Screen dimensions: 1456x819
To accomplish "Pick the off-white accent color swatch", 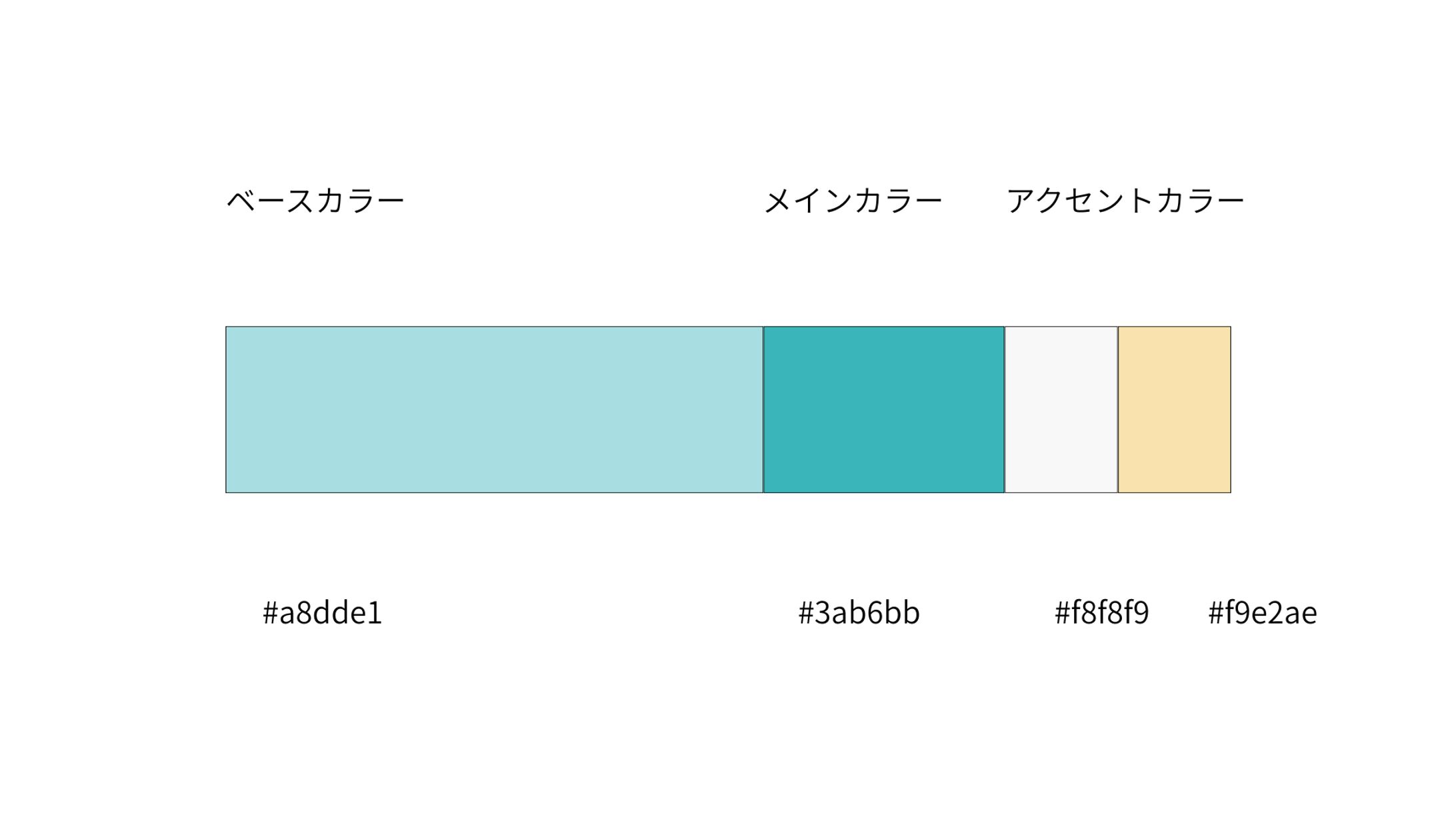I will pyautogui.click(x=1061, y=409).
